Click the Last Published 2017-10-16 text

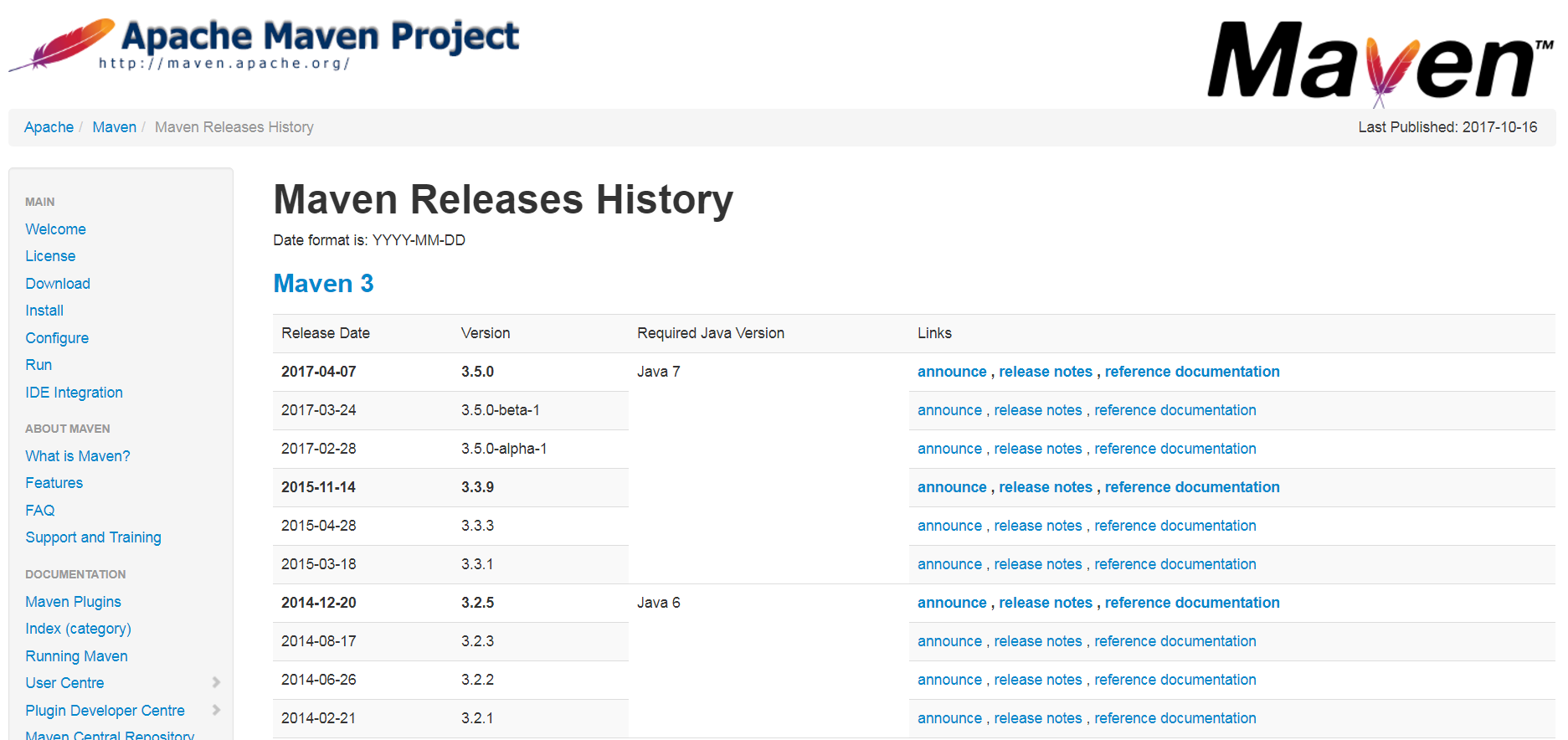1447,127
